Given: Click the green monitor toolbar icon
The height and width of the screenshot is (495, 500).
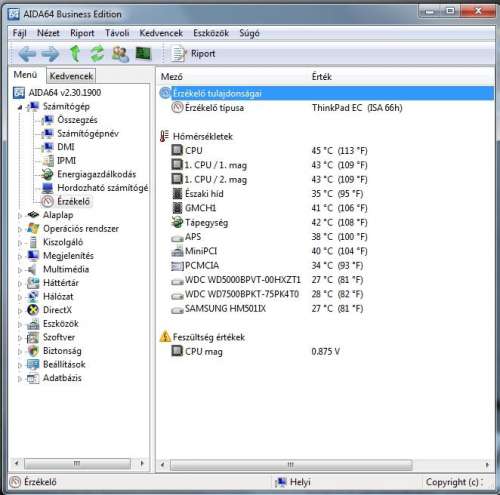Looking at the screenshot, I should tap(143, 54).
